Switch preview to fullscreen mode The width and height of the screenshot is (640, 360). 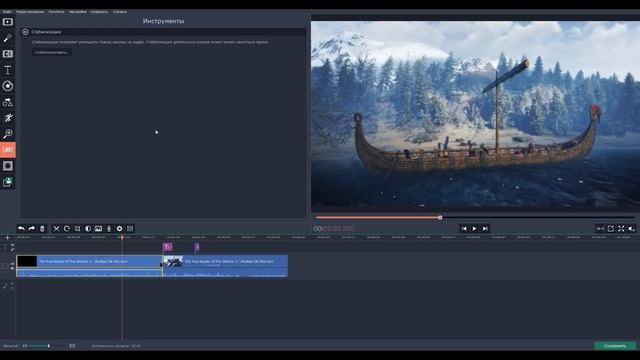coord(621,229)
